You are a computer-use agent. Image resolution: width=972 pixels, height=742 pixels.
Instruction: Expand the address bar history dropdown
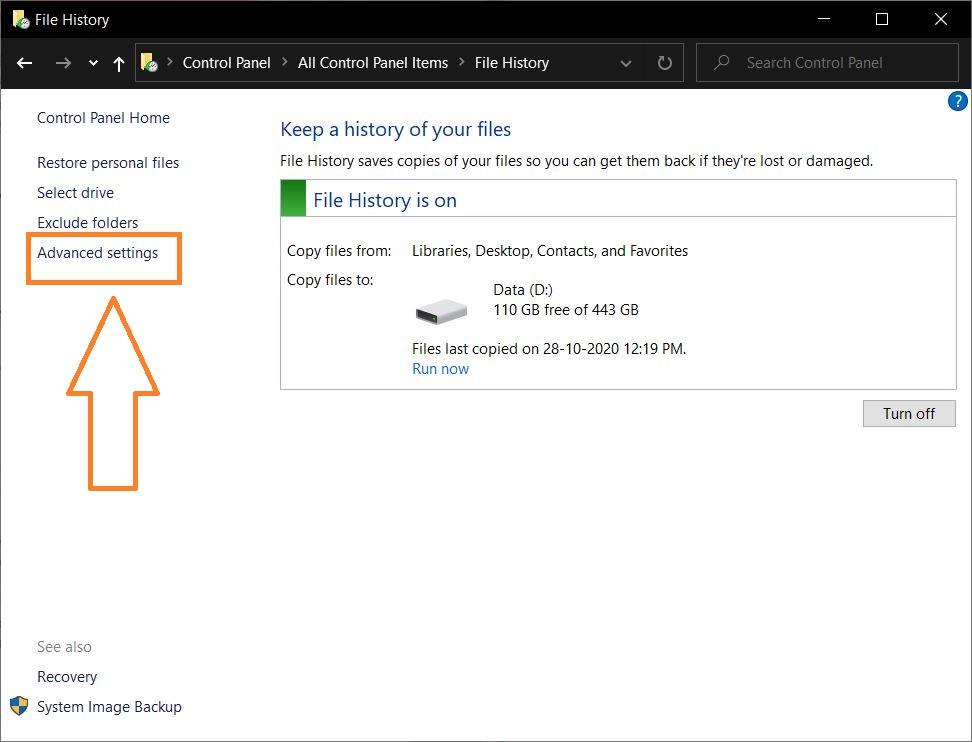click(x=626, y=63)
